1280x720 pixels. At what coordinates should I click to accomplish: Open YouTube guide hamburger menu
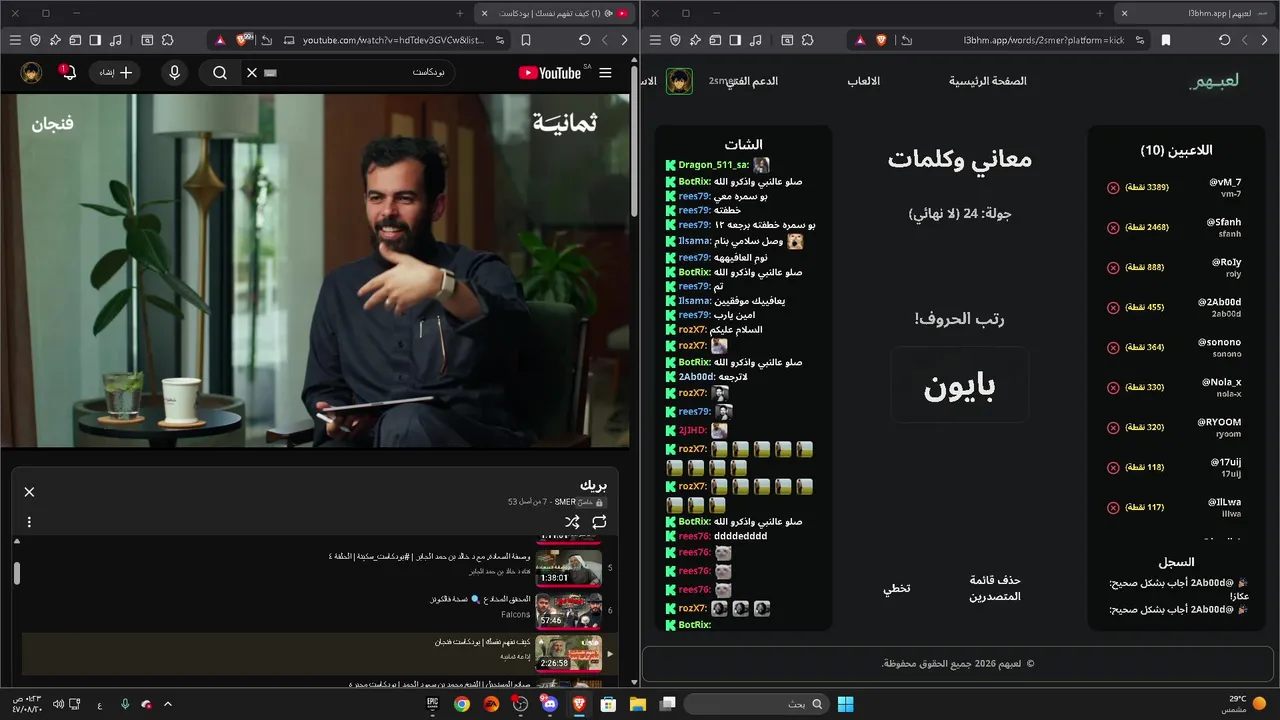point(605,73)
